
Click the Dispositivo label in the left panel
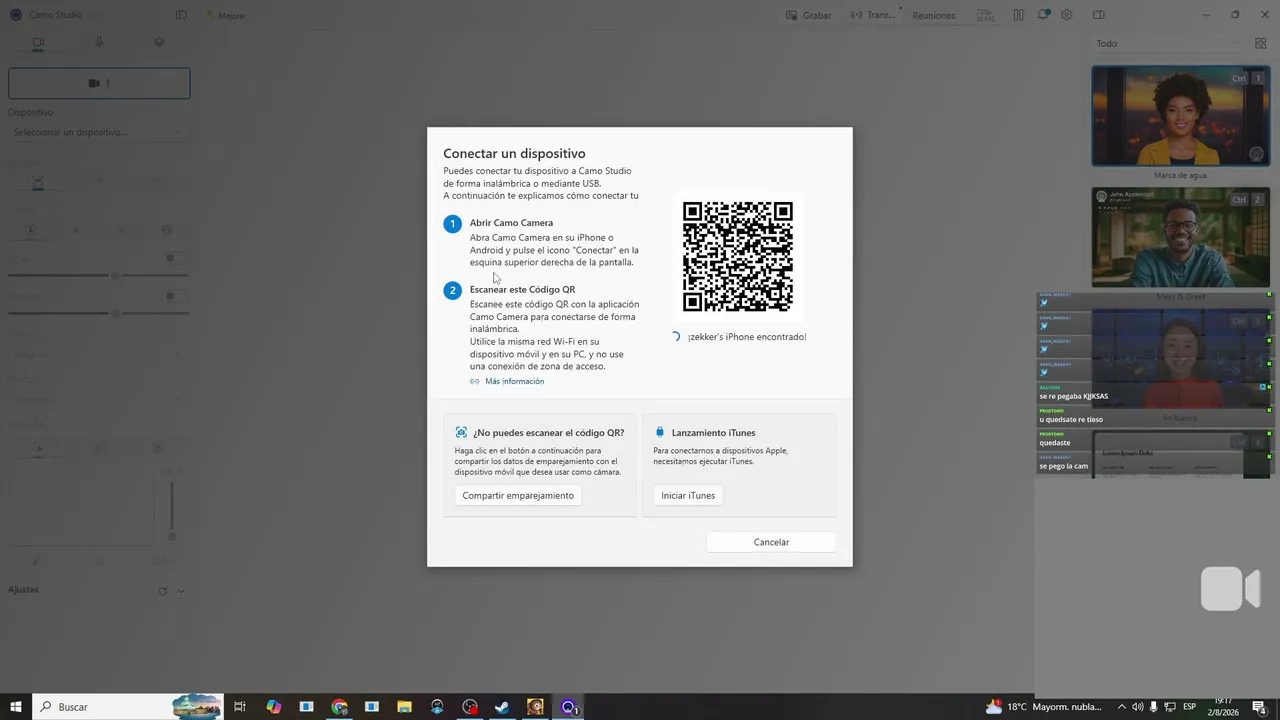pyautogui.click(x=31, y=112)
